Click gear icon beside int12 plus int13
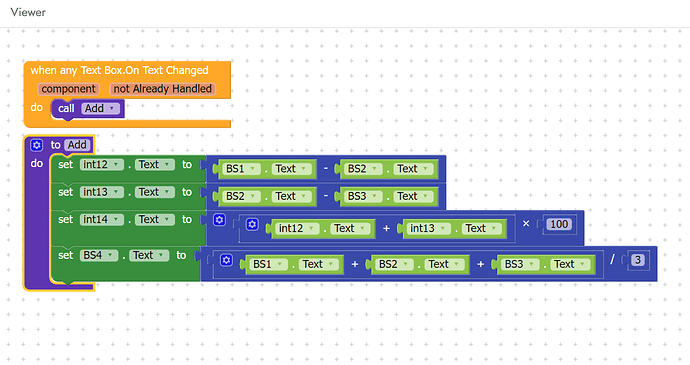The image size is (690, 365). tap(252, 225)
